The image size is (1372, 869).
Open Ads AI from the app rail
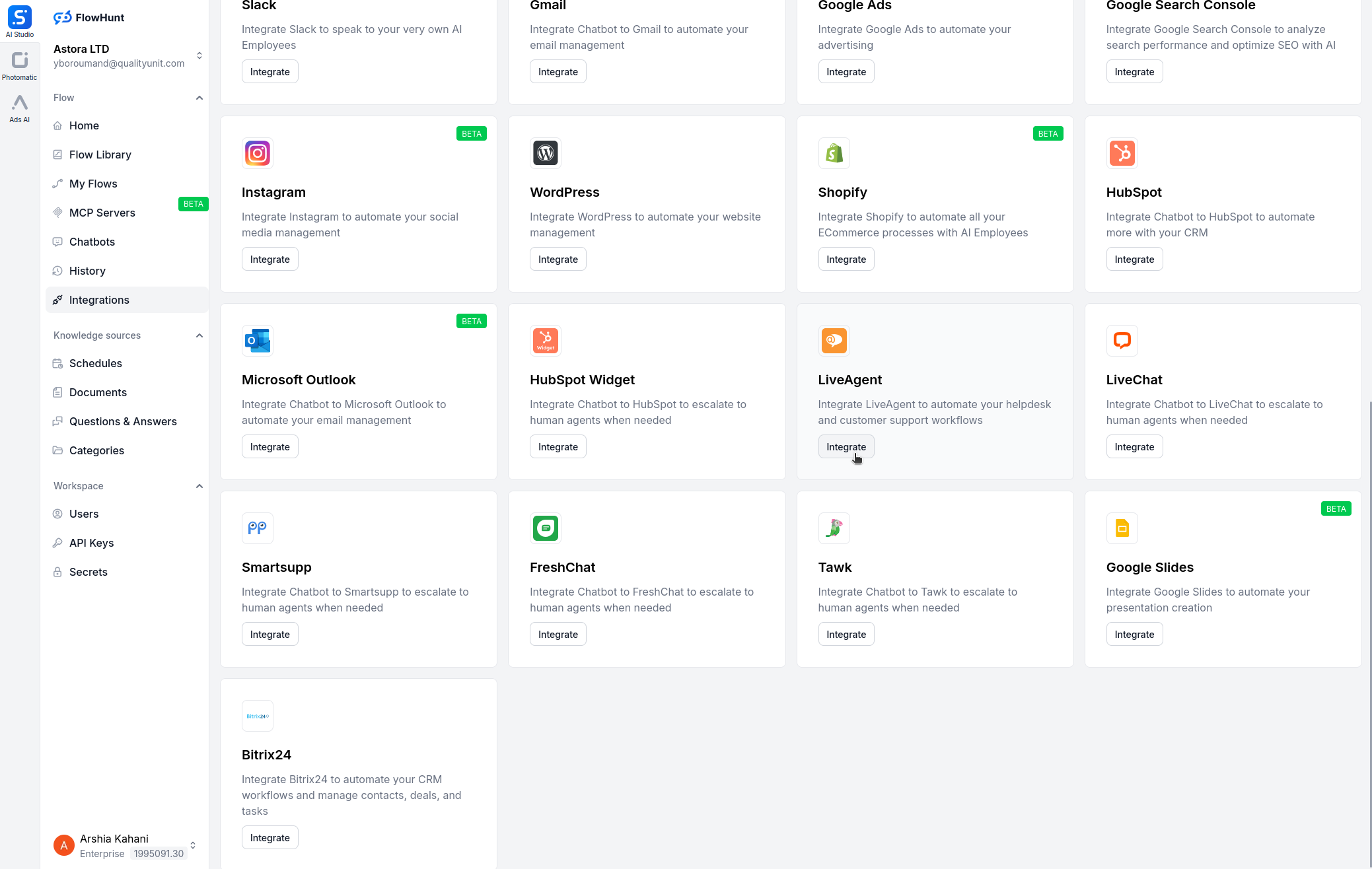20,108
